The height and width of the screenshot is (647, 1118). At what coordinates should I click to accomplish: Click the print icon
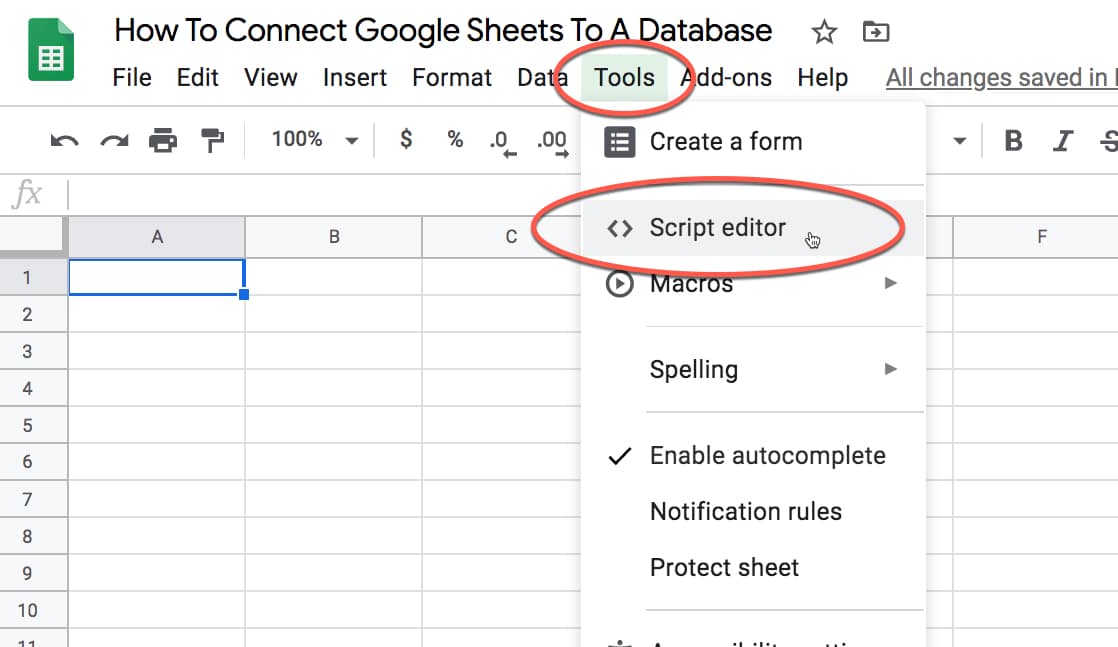coord(162,141)
